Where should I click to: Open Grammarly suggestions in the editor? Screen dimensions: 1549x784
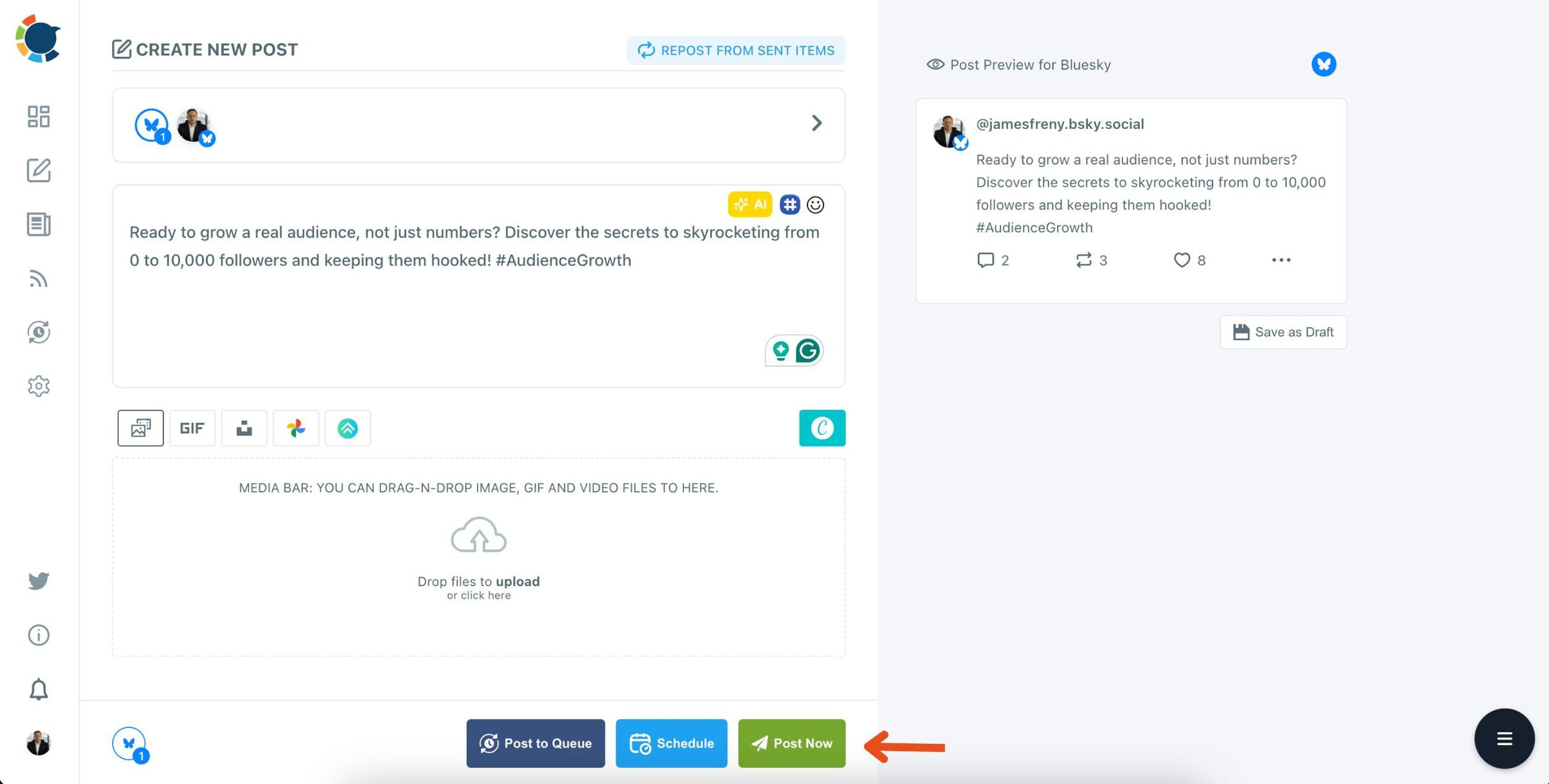coord(807,350)
